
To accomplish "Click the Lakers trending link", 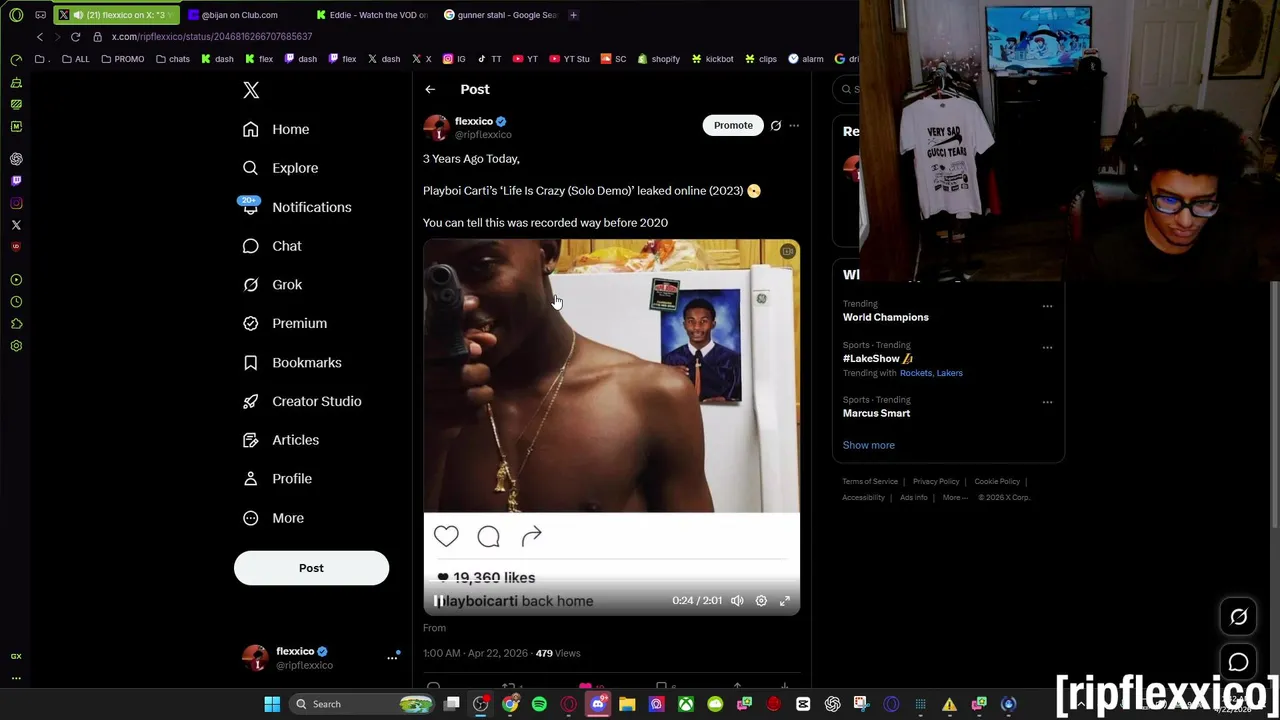I will [949, 373].
